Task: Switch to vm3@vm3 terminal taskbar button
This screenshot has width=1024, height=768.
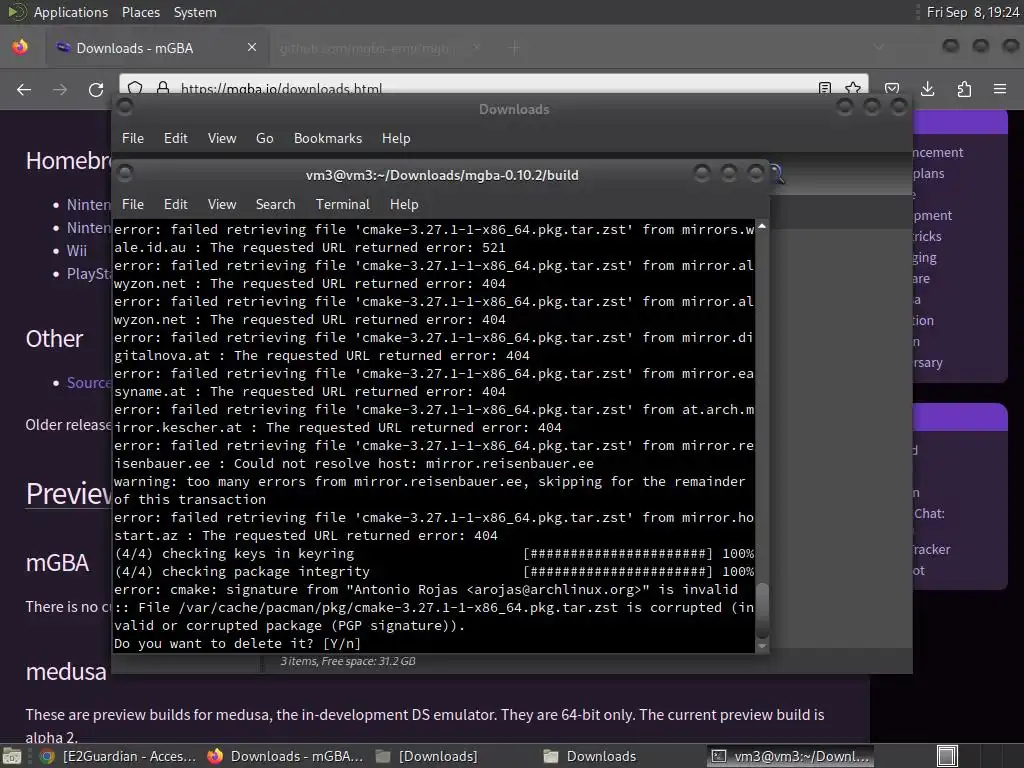Action: tap(791, 756)
